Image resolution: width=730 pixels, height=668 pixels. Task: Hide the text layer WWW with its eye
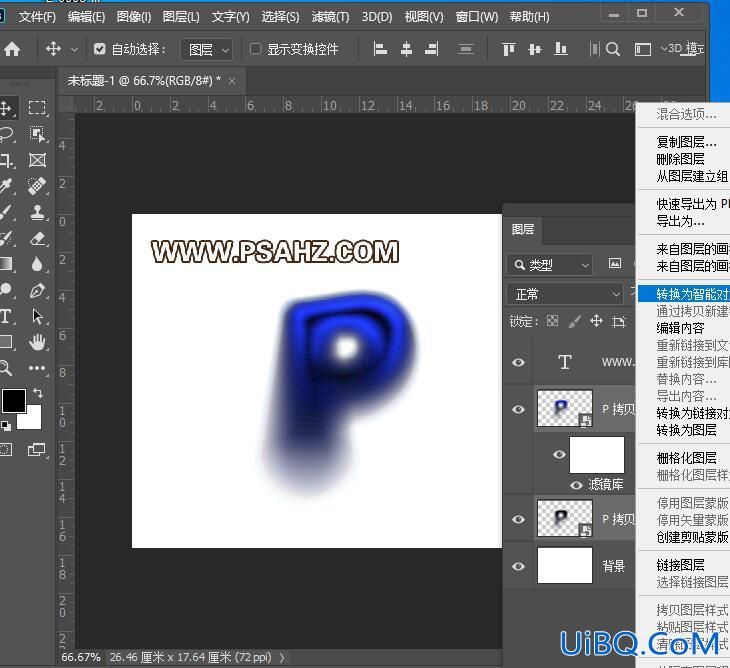(x=518, y=362)
